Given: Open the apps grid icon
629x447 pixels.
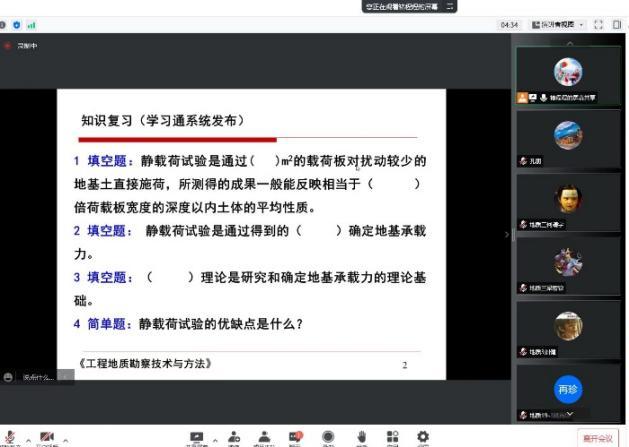Looking at the screenshot, I should pos(392,436).
